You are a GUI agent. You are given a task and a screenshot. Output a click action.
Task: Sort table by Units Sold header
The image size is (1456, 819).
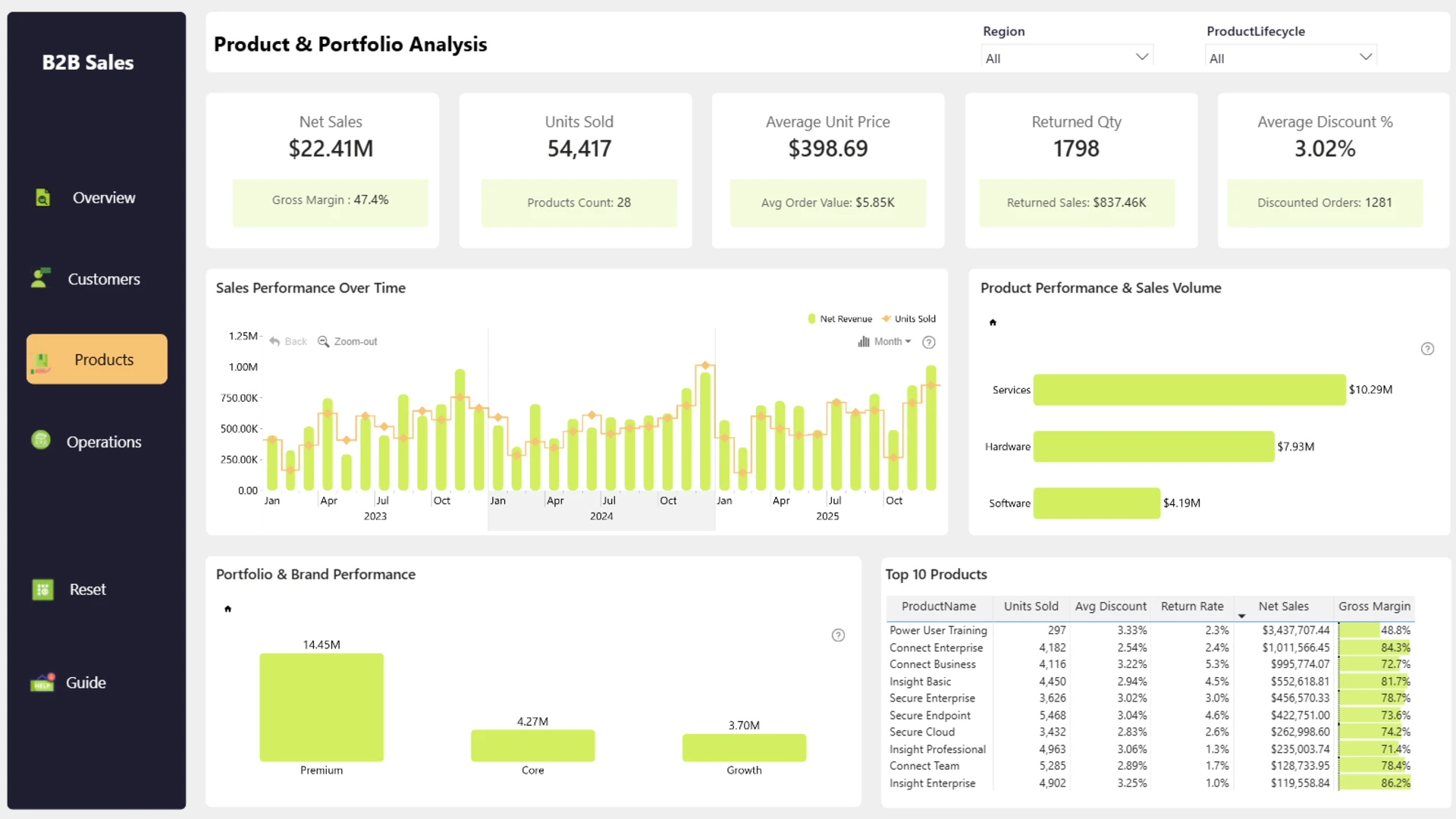coord(1031,607)
